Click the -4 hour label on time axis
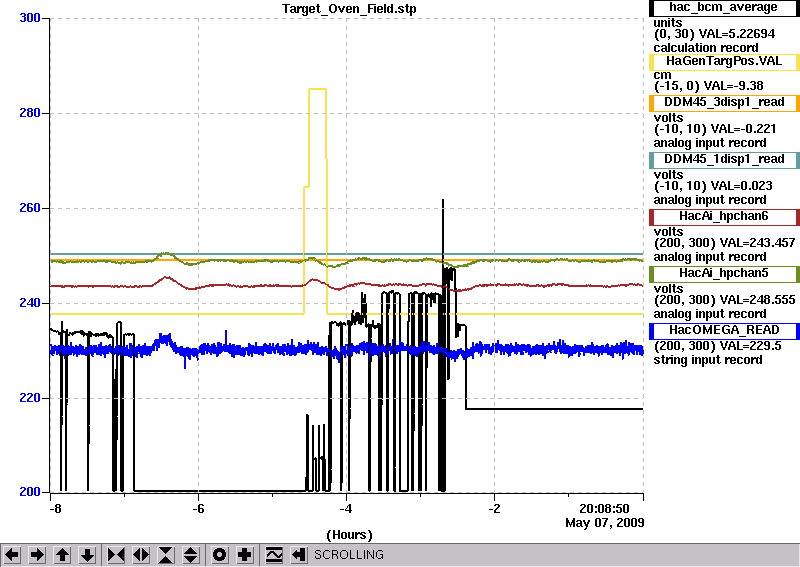 pos(346,509)
